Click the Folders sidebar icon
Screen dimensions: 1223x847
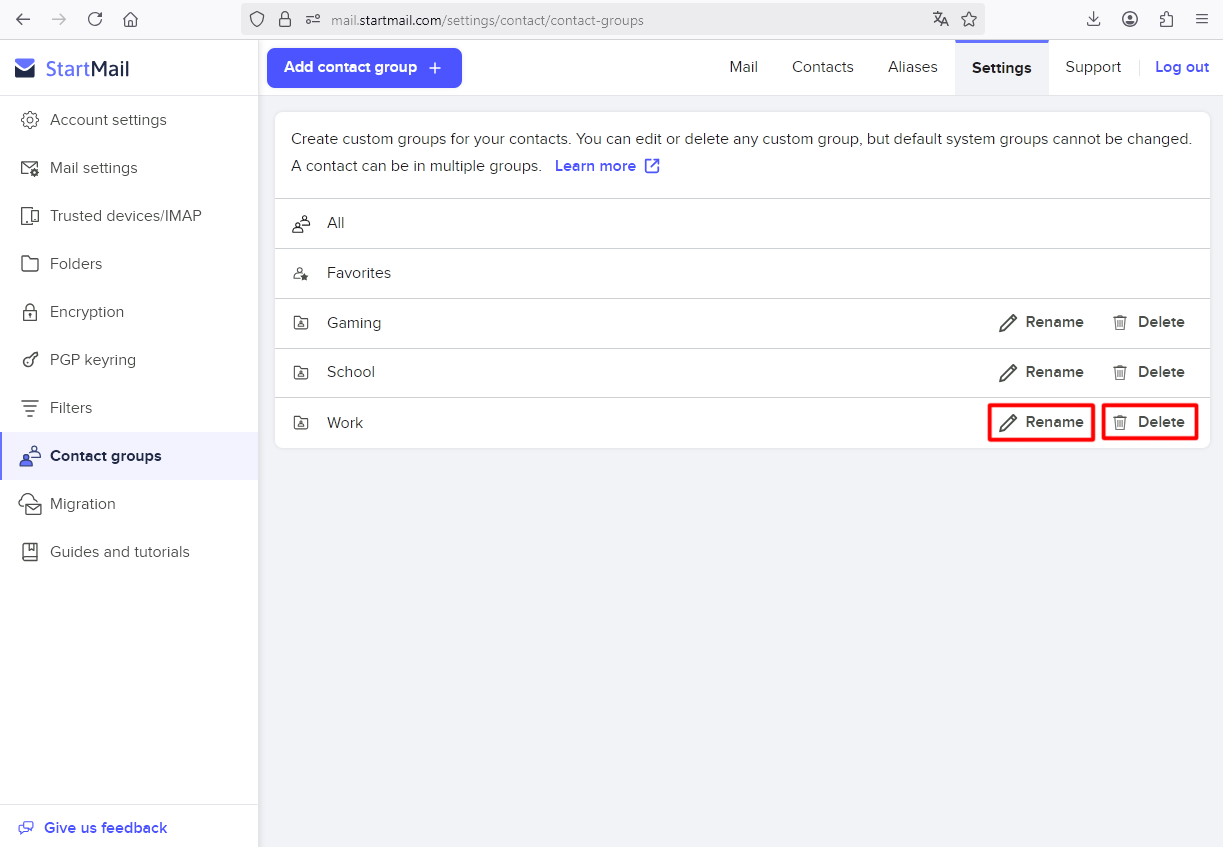coord(30,264)
